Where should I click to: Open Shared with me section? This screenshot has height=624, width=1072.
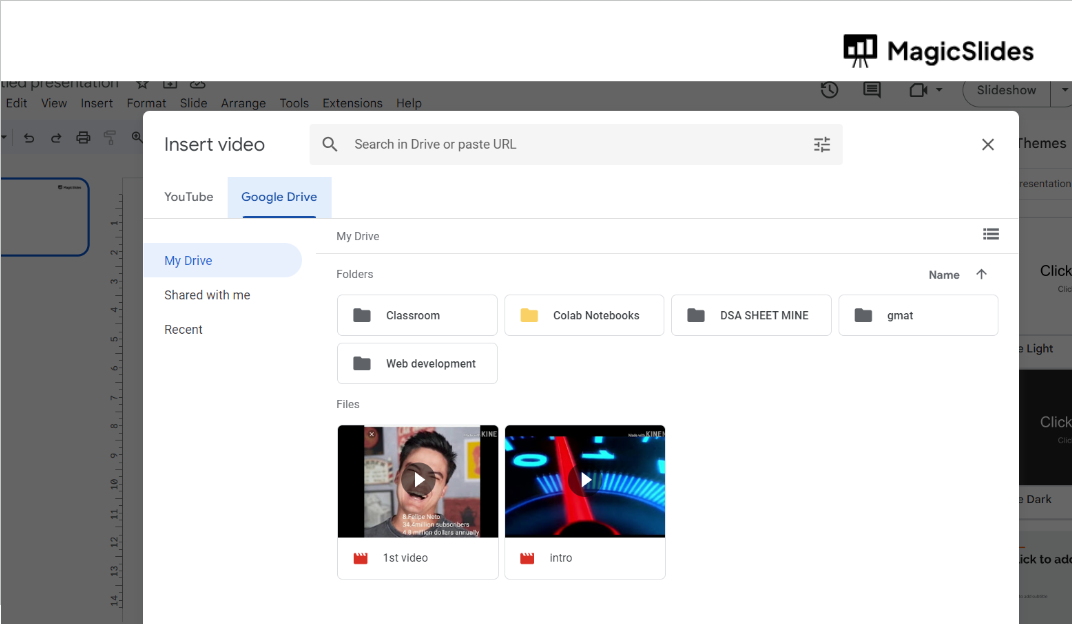[207, 295]
